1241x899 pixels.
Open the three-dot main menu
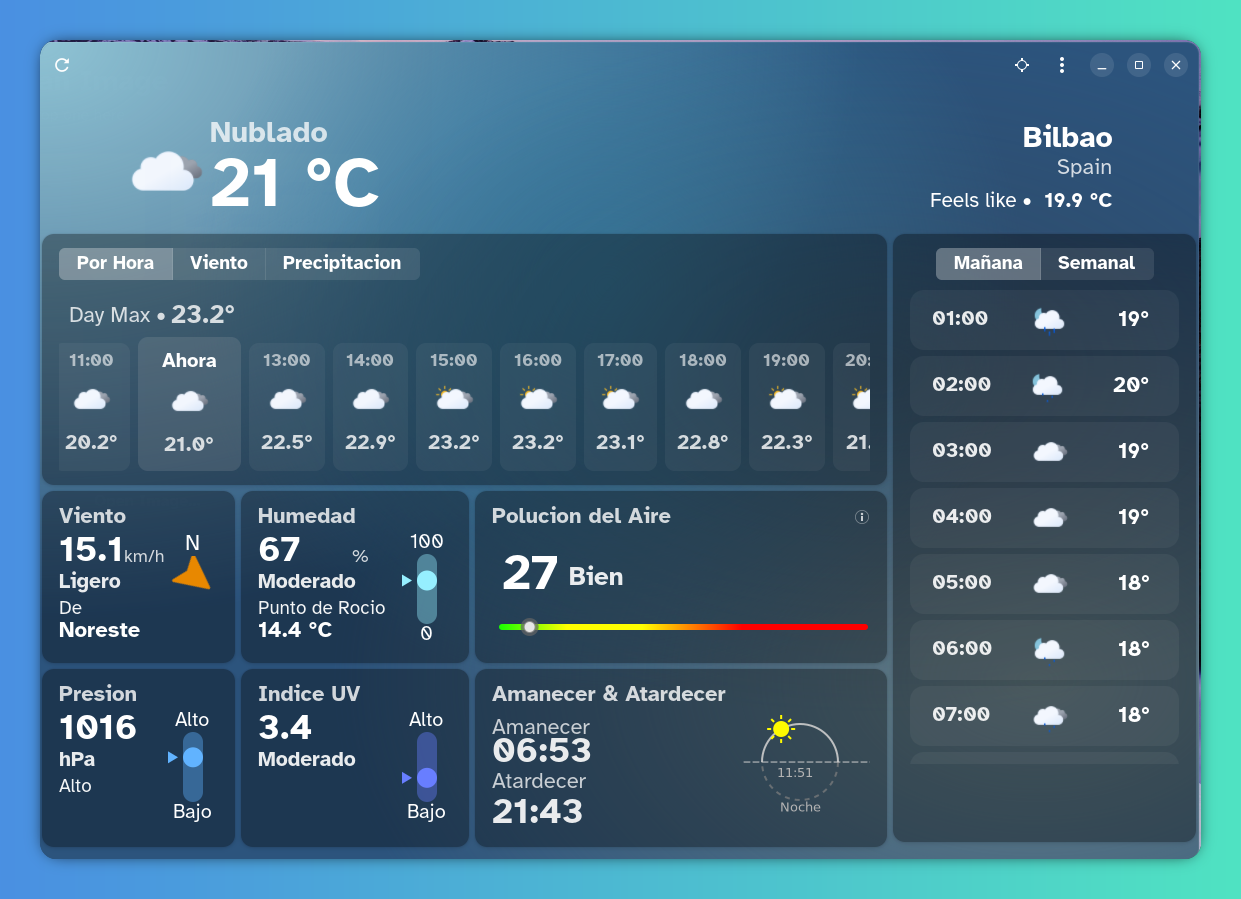pyautogui.click(x=1061, y=65)
